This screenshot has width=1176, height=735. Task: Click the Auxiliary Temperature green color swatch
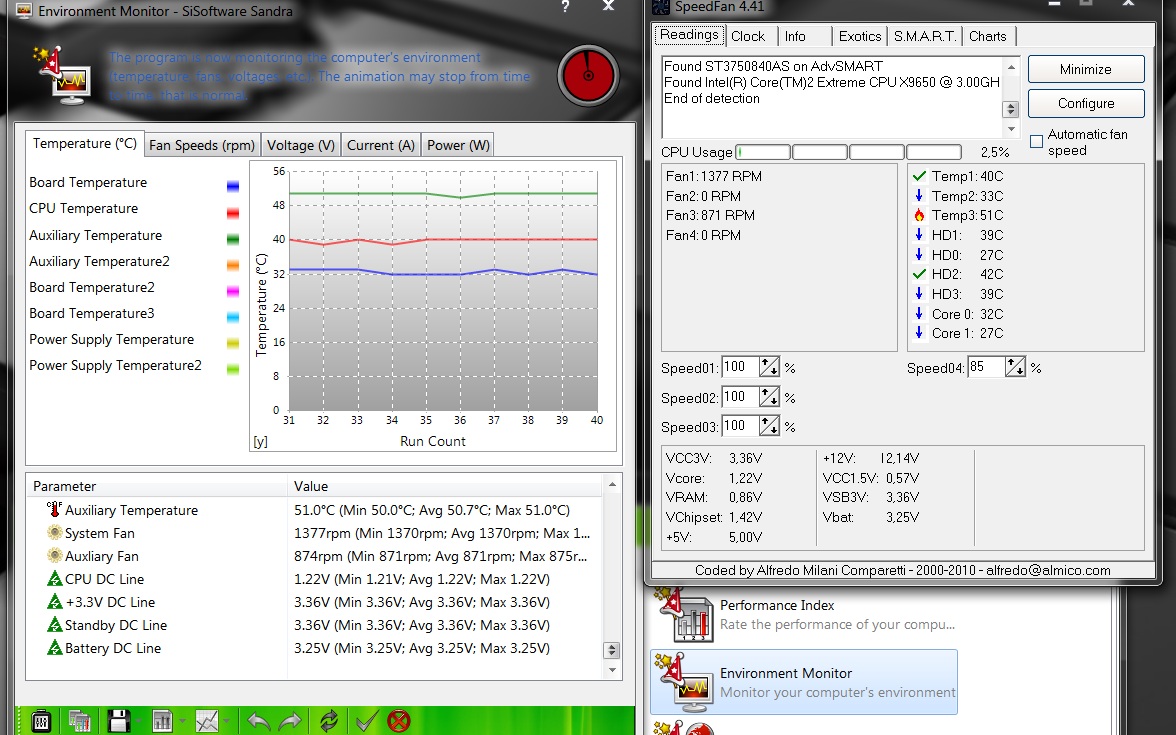click(232, 238)
